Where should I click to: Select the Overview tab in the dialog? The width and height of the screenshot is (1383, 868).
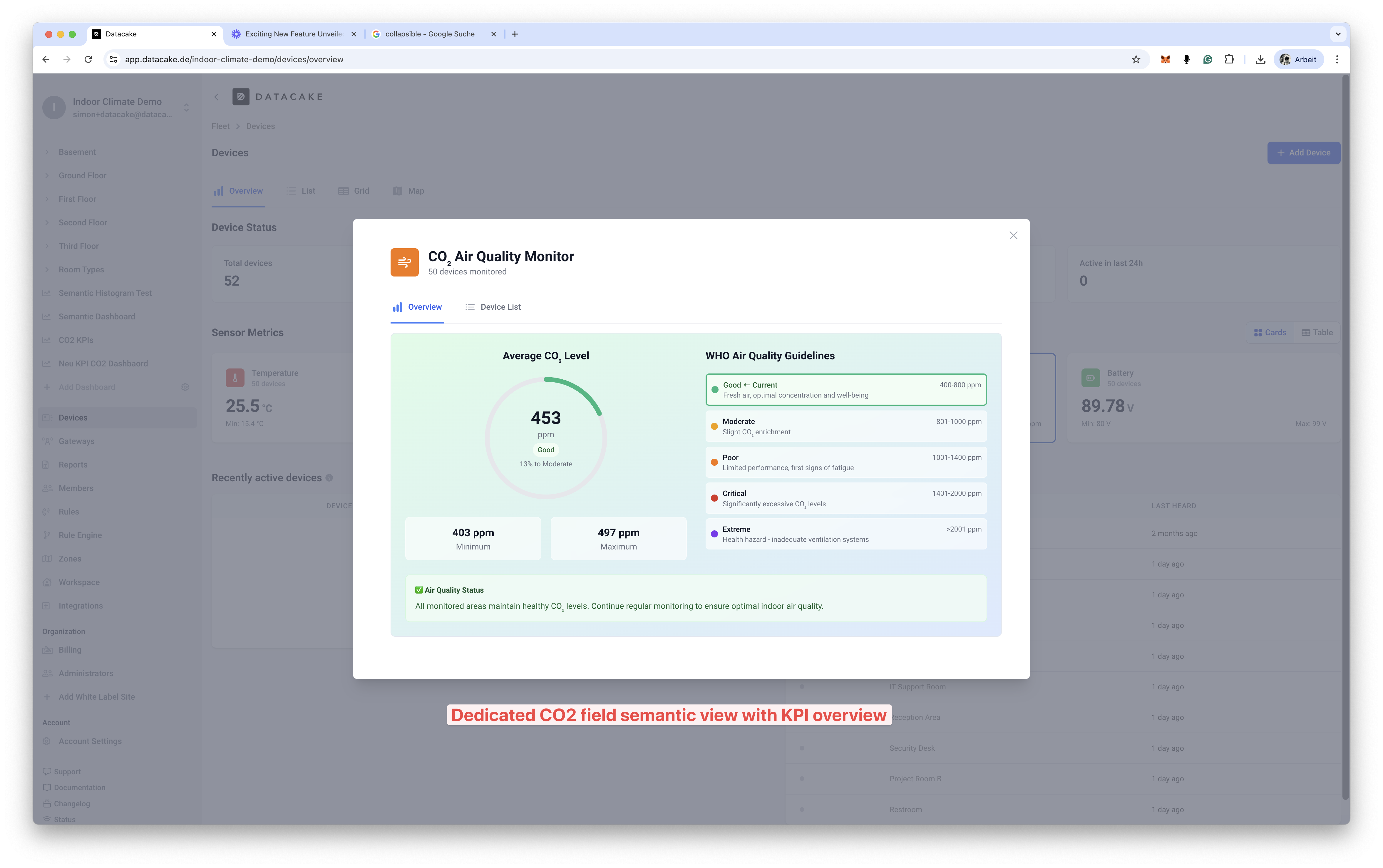pyautogui.click(x=417, y=307)
